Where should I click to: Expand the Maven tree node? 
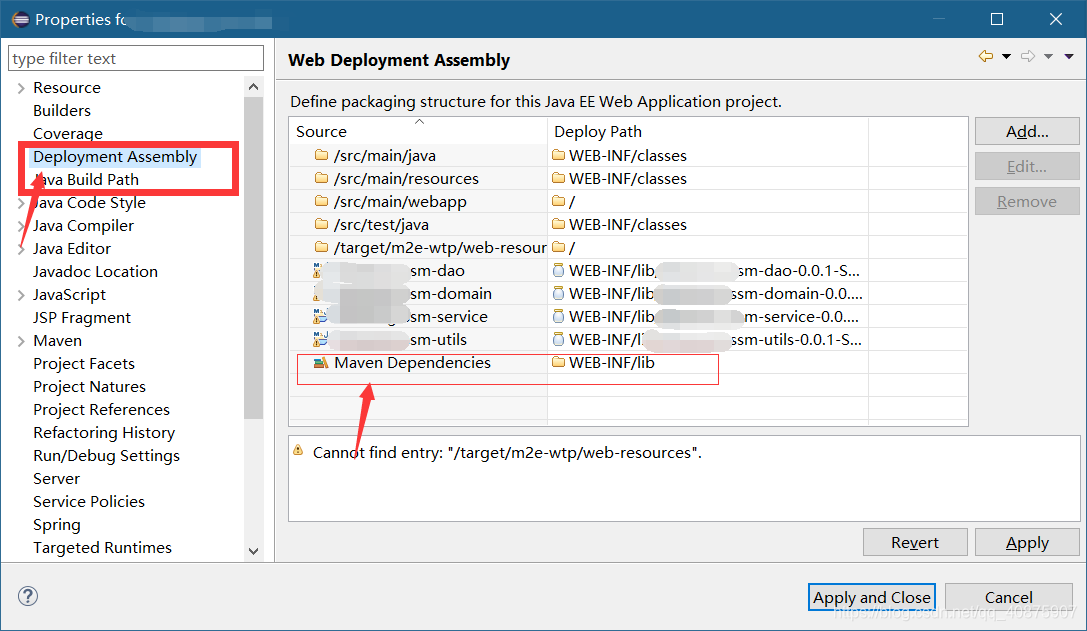pos(21,341)
